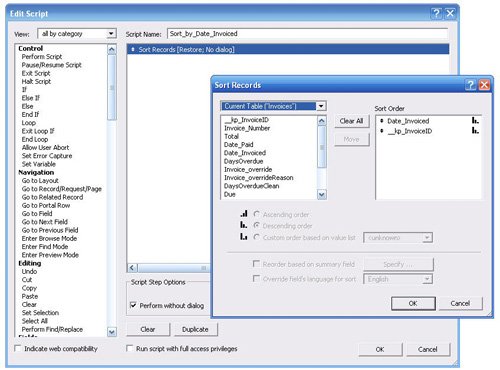This screenshot has width=500, height=370.
Task: Select Go to Layout script step
Action: (x=40, y=180)
